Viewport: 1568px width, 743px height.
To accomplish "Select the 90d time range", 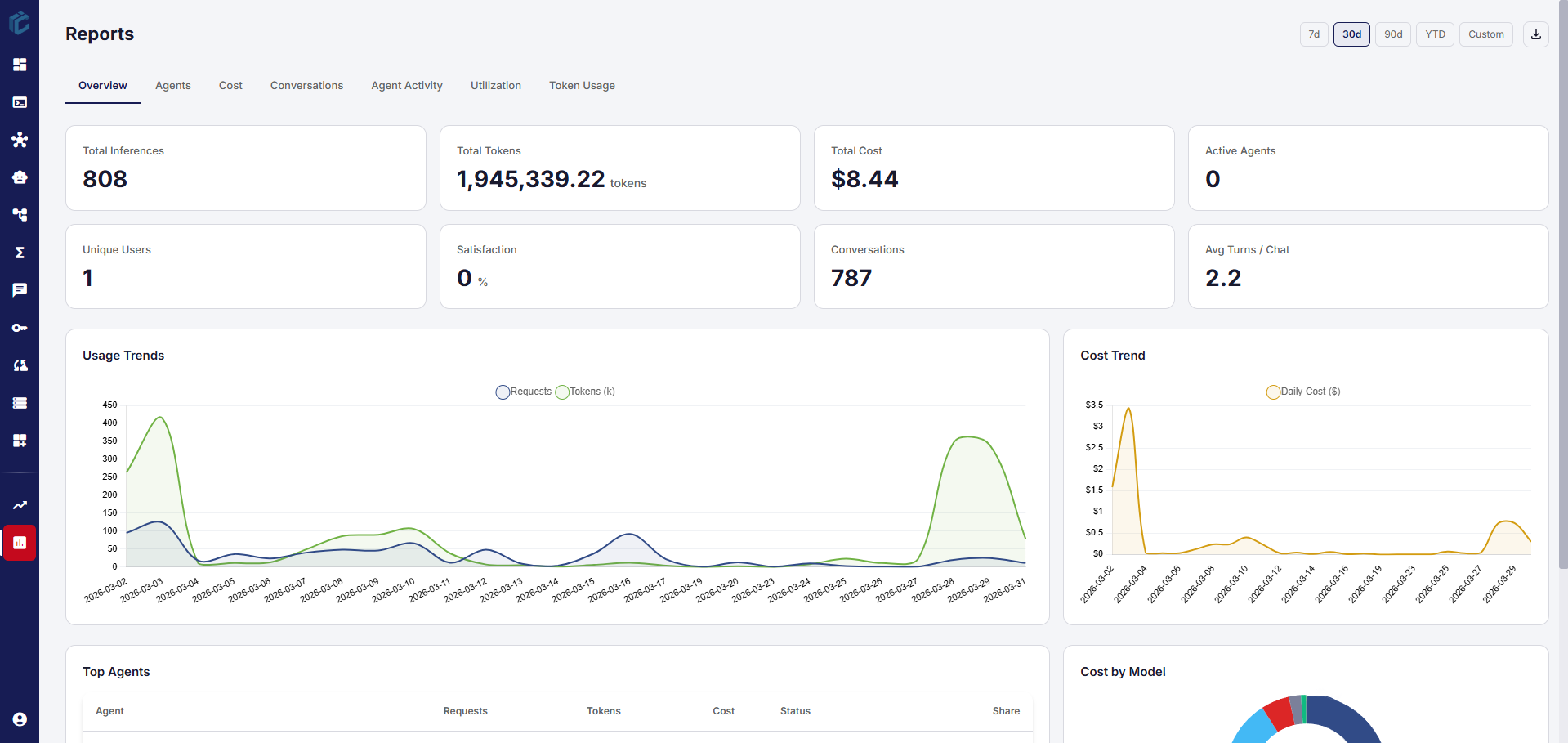I will point(1393,34).
